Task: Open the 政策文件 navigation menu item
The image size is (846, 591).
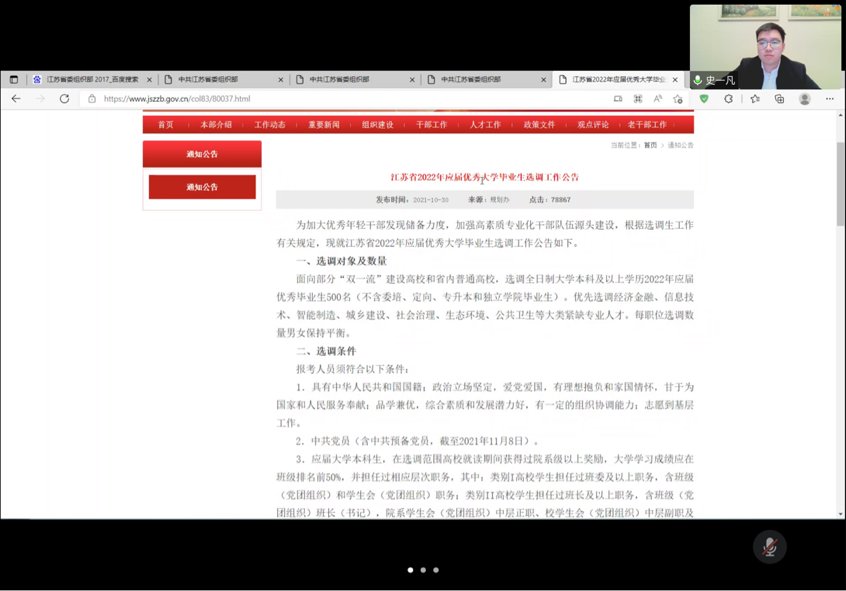Action: 539,125
